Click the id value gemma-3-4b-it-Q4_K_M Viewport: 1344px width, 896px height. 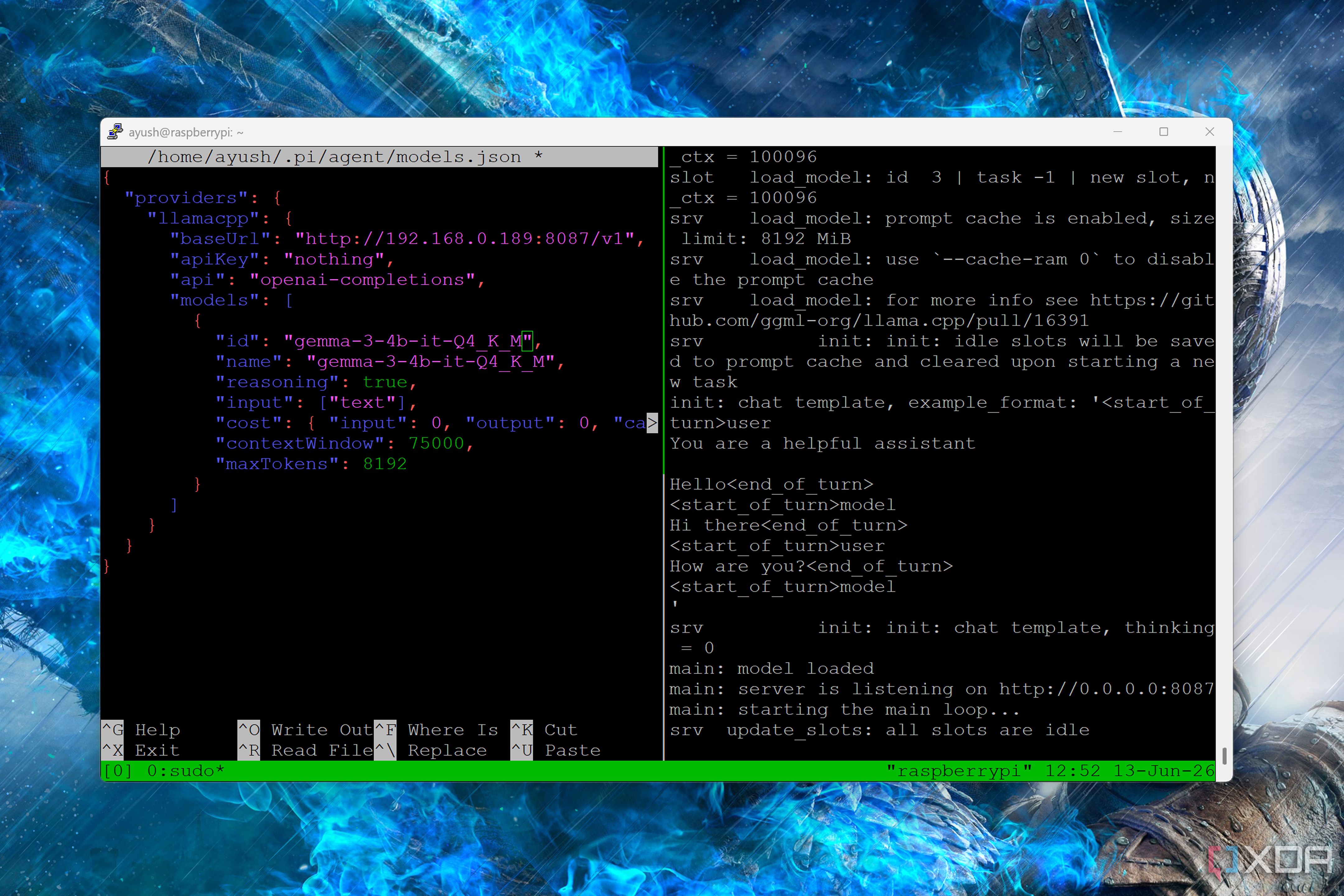point(408,341)
